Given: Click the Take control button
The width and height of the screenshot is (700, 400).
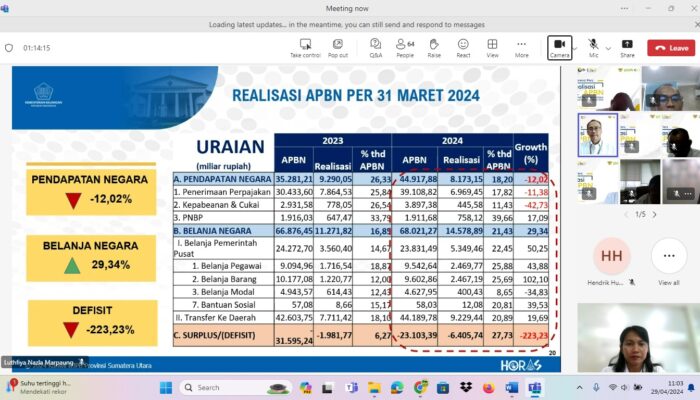Looking at the screenshot, I should [x=305, y=47].
